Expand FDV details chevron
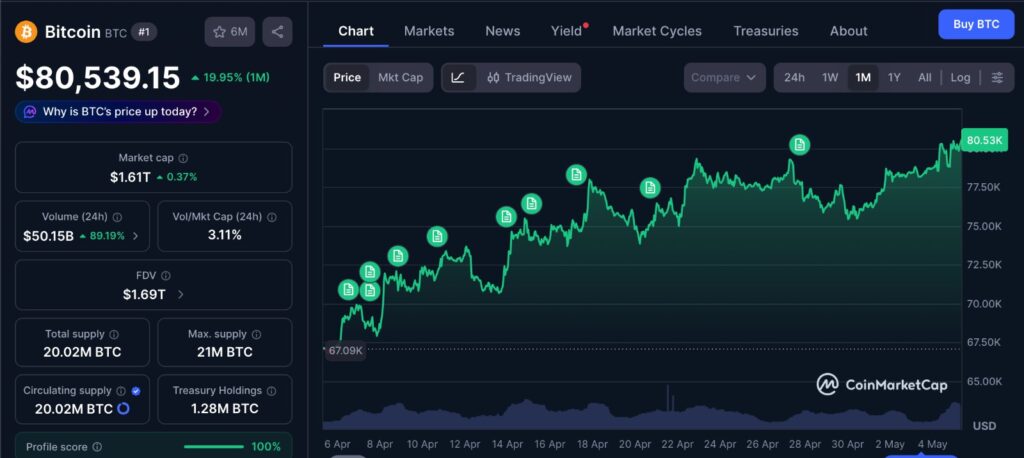 181,295
